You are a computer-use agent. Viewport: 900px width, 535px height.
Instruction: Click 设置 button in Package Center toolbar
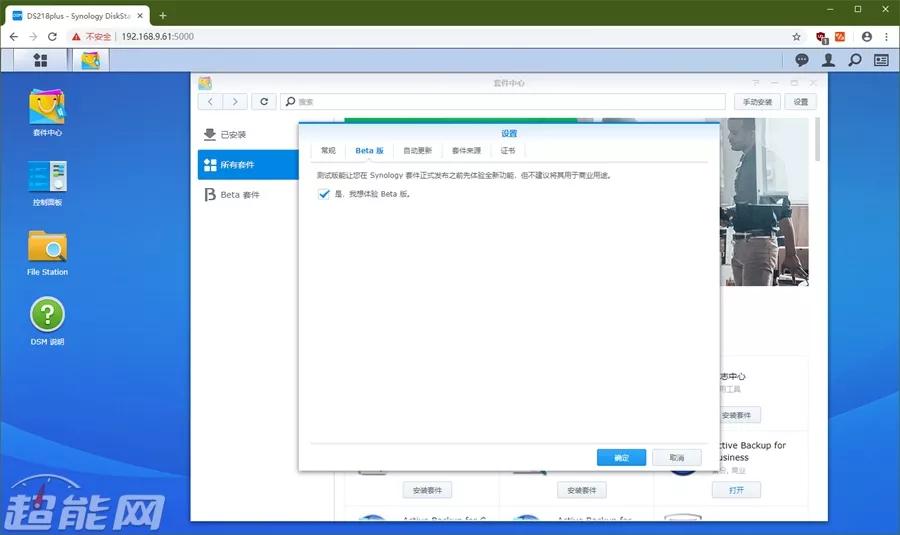tap(801, 102)
